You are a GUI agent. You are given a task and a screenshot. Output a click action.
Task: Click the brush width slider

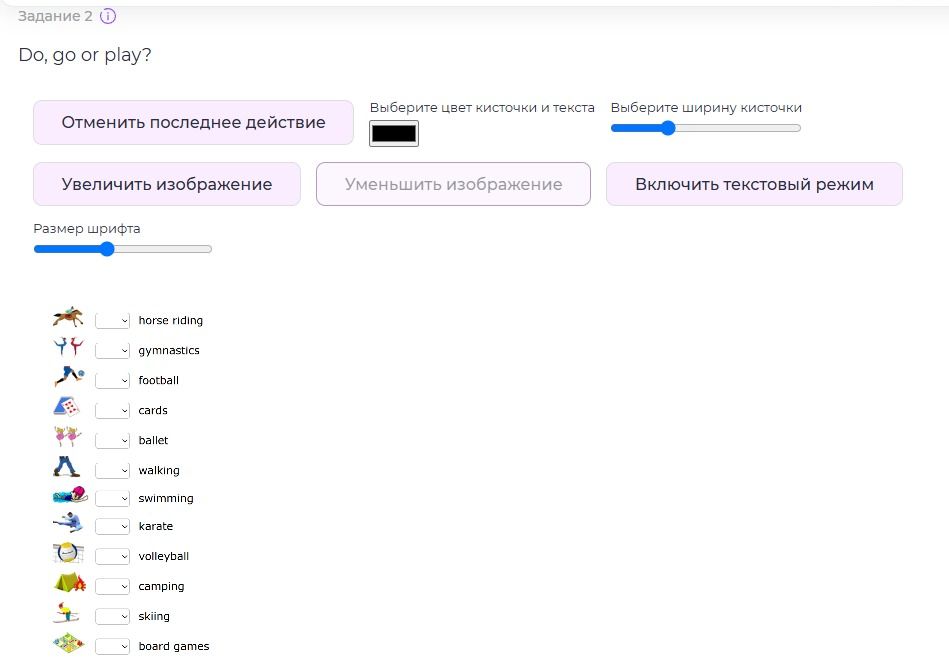[706, 128]
